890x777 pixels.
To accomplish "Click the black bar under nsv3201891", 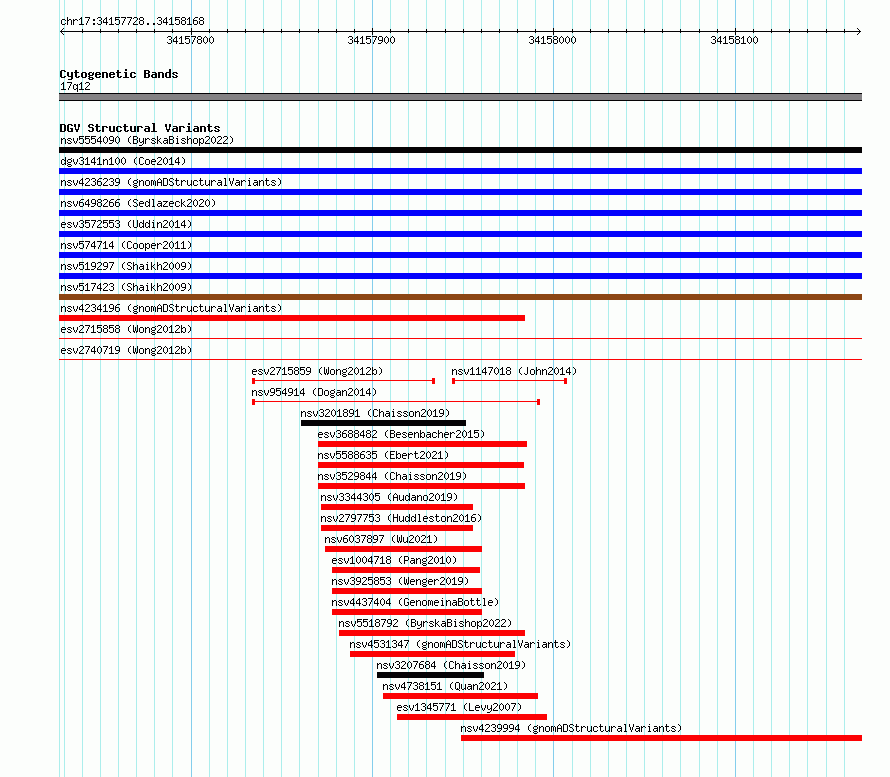I will pyautogui.click(x=383, y=423).
